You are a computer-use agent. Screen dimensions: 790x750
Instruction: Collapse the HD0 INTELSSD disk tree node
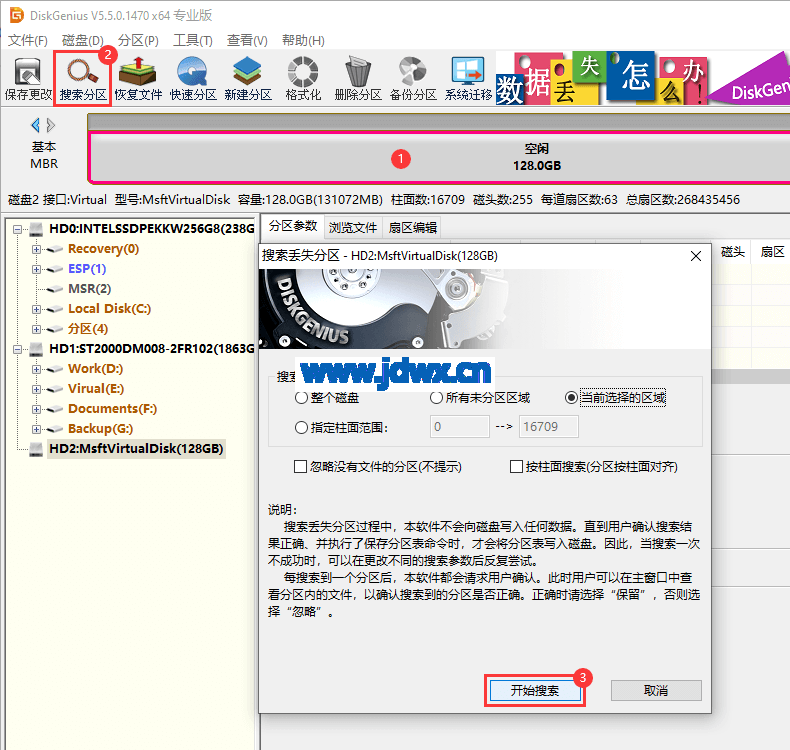(x=18, y=229)
